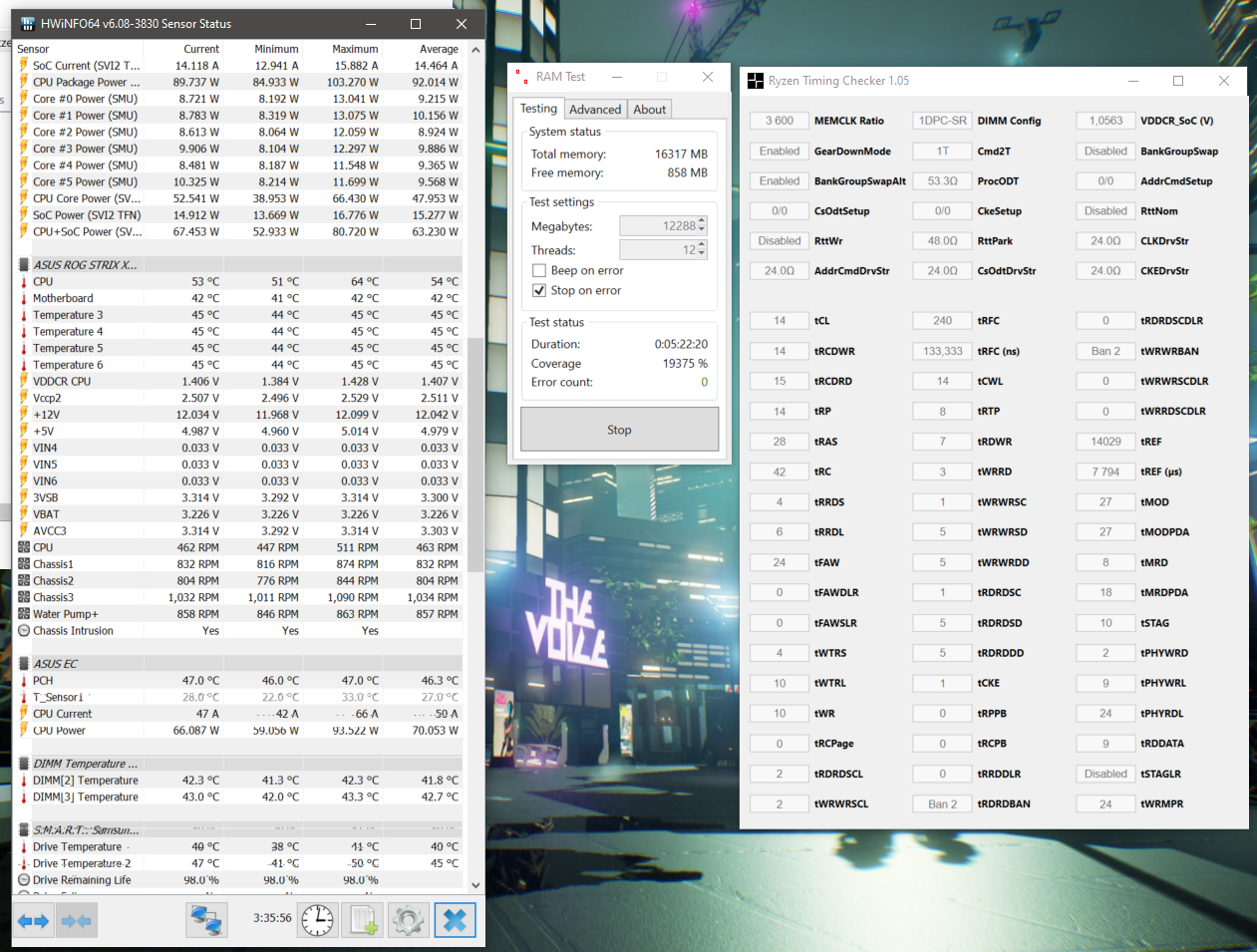Click the HWiNFO64 title bar app icon
Image resolution: width=1257 pixels, height=952 pixels.
coord(27,24)
